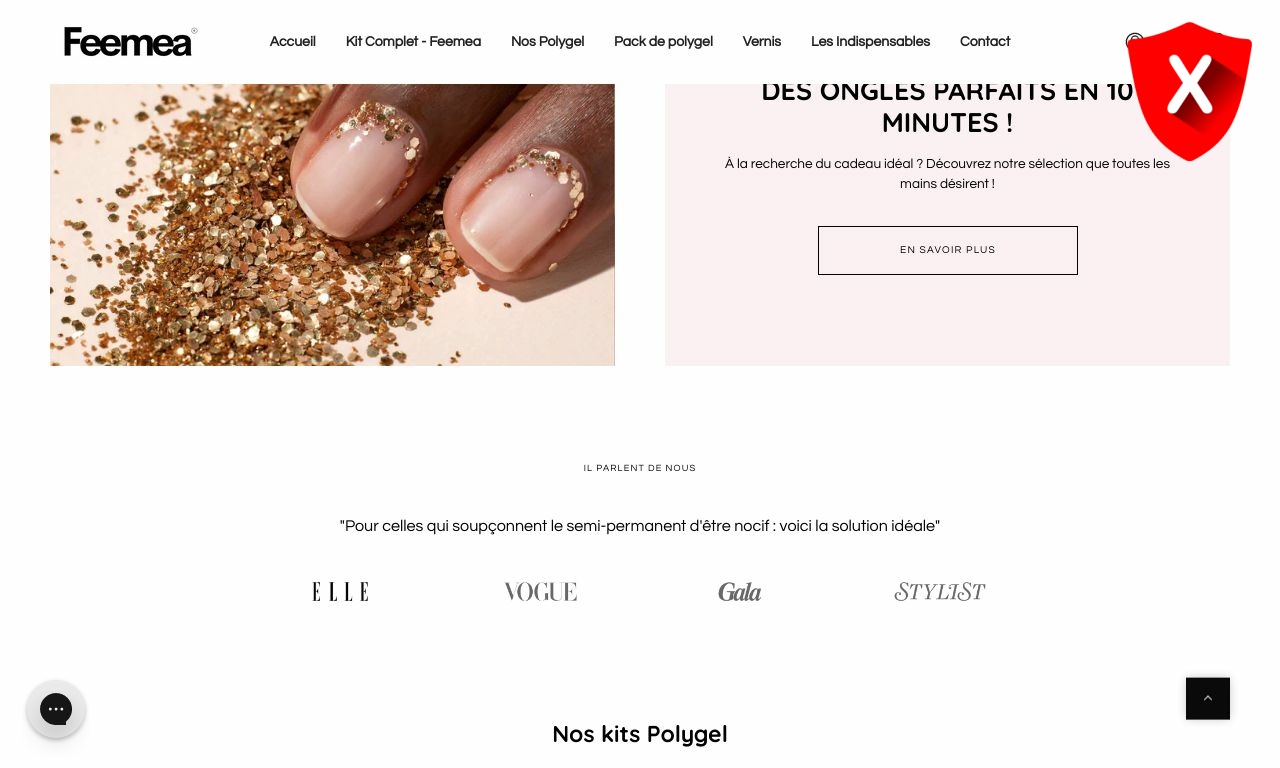1280x768 pixels.
Task: Click the semi-permanent press quote text
Action: (x=640, y=526)
